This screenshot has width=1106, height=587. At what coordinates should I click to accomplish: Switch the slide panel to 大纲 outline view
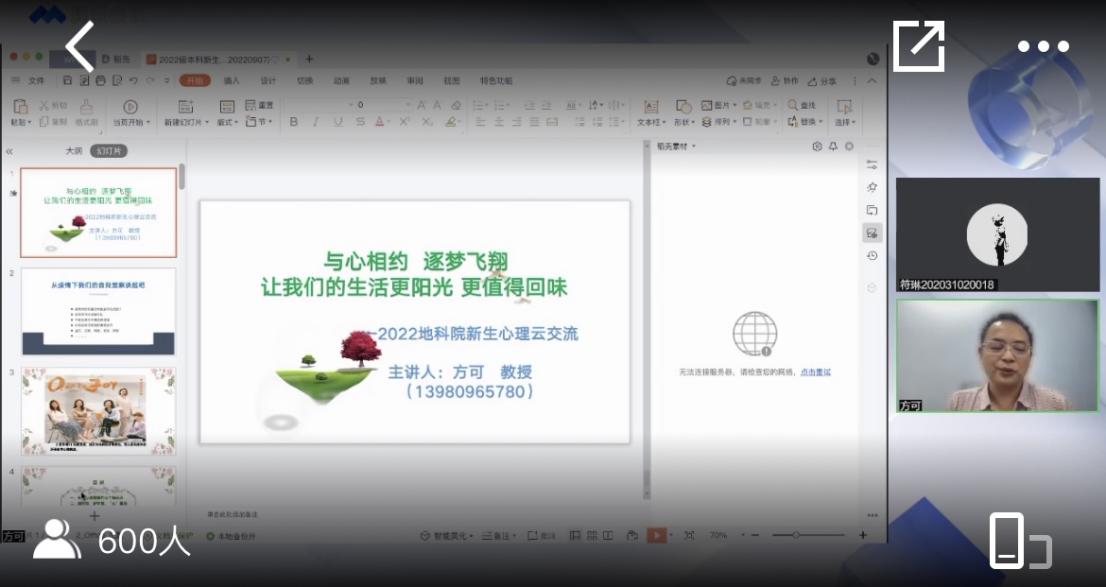click(x=73, y=151)
